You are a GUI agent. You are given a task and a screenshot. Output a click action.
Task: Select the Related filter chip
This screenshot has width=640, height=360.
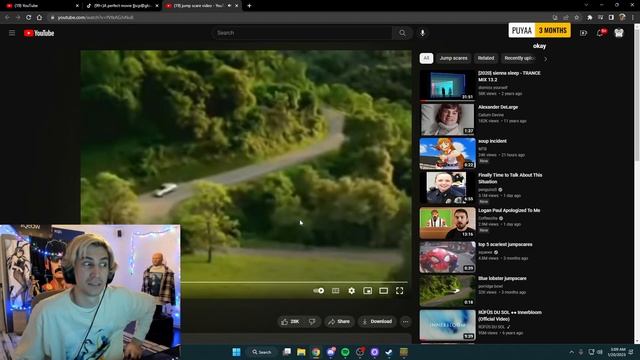[486, 58]
